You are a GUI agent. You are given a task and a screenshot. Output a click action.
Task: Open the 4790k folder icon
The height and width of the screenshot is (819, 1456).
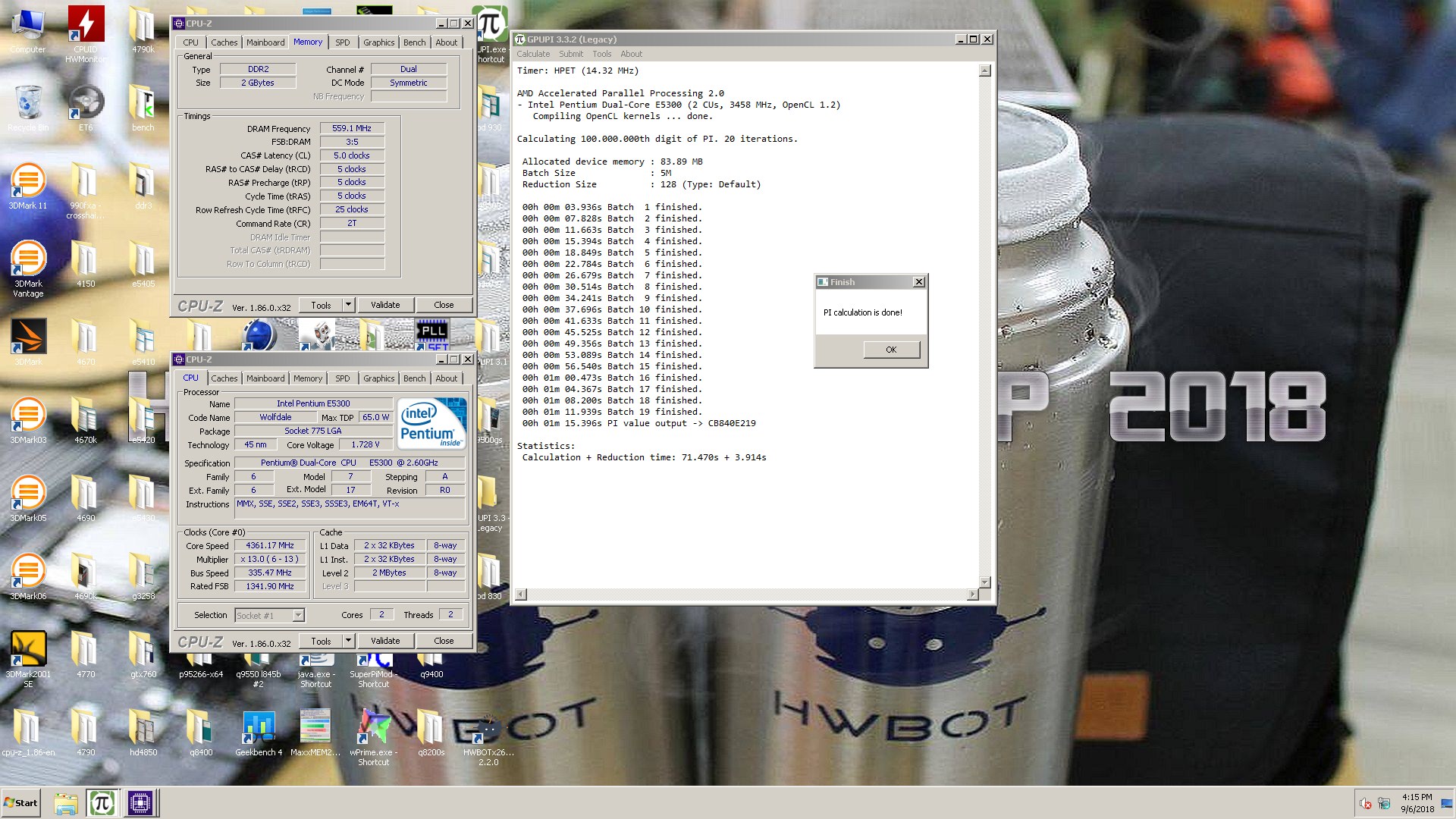point(143,30)
